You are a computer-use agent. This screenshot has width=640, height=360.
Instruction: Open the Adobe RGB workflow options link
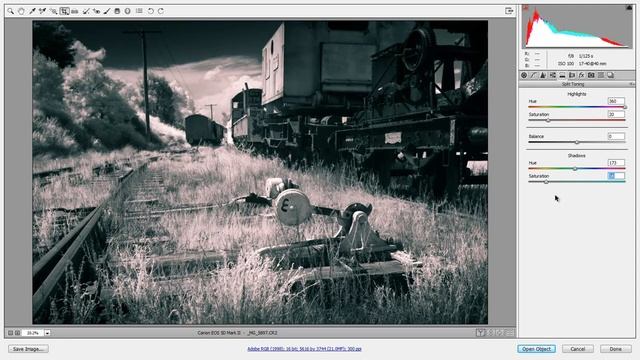pos(304,349)
